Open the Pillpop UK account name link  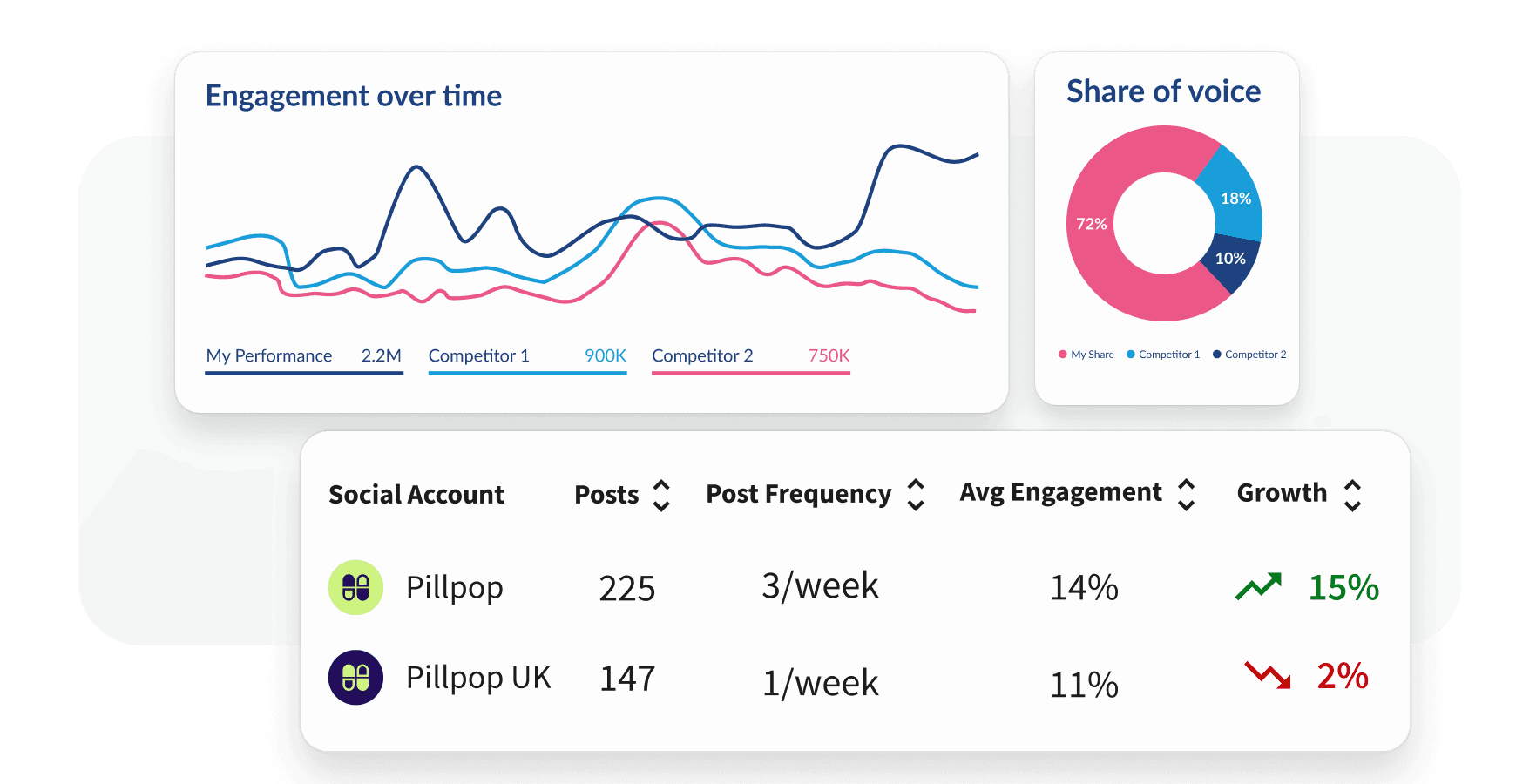pyautogui.click(x=478, y=678)
